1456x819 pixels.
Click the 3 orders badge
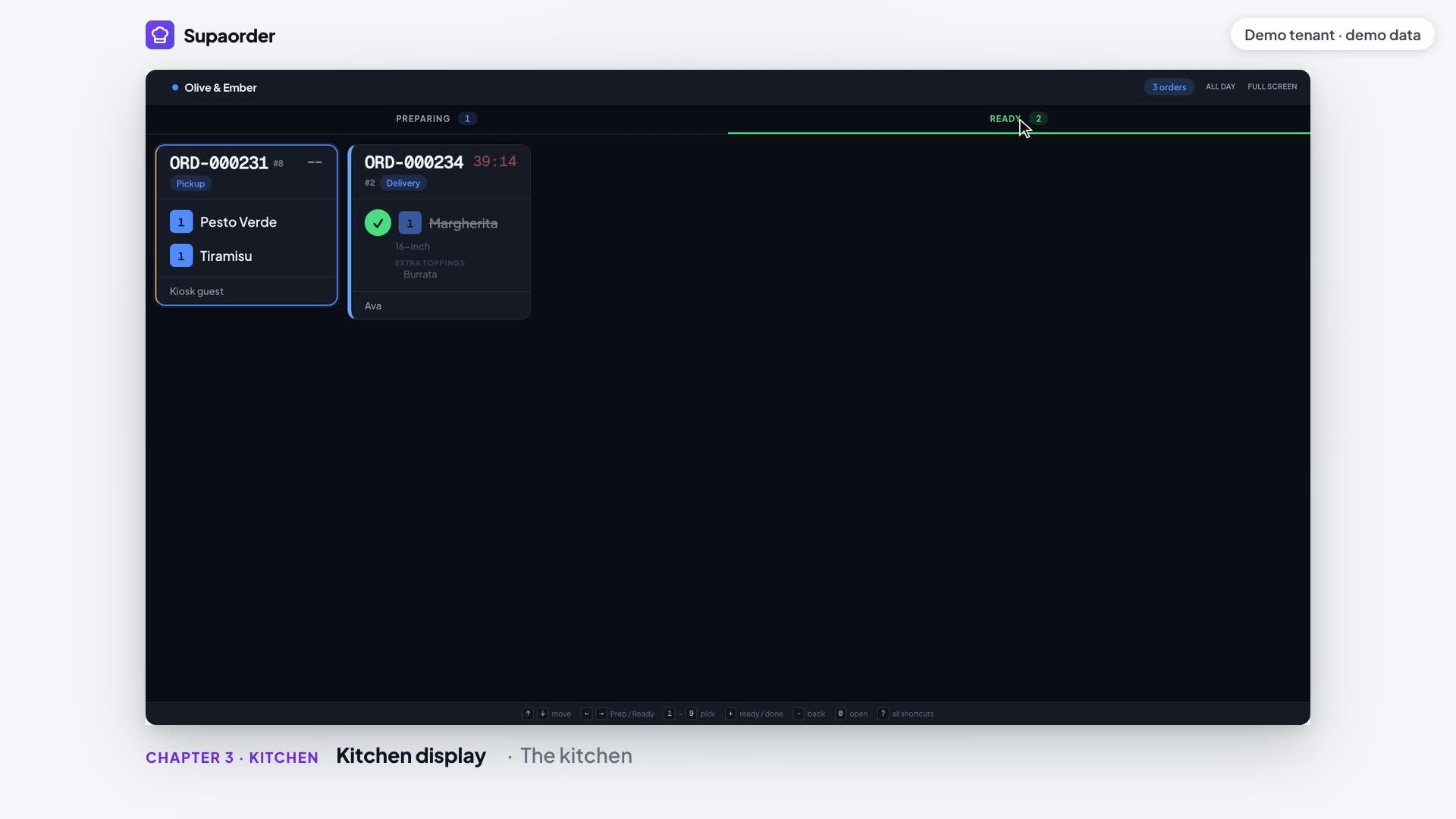pos(1169,87)
